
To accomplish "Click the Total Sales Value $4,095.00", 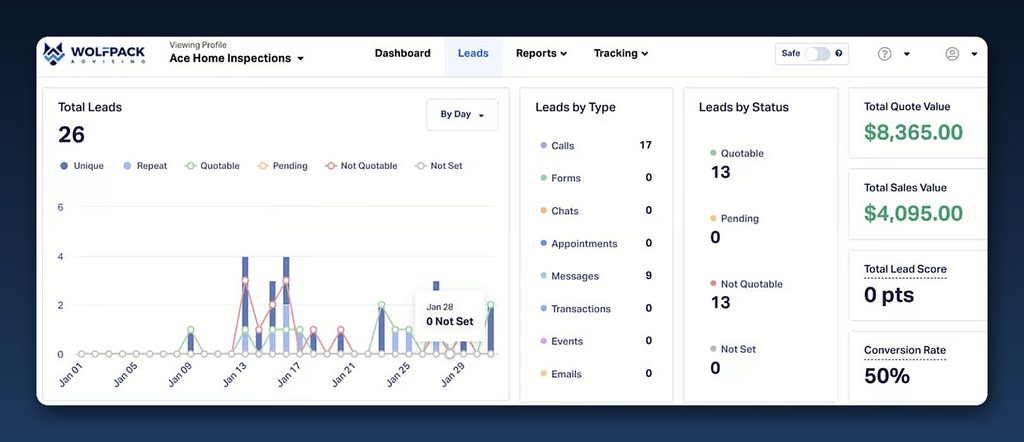I will pyautogui.click(x=913, y=213).
